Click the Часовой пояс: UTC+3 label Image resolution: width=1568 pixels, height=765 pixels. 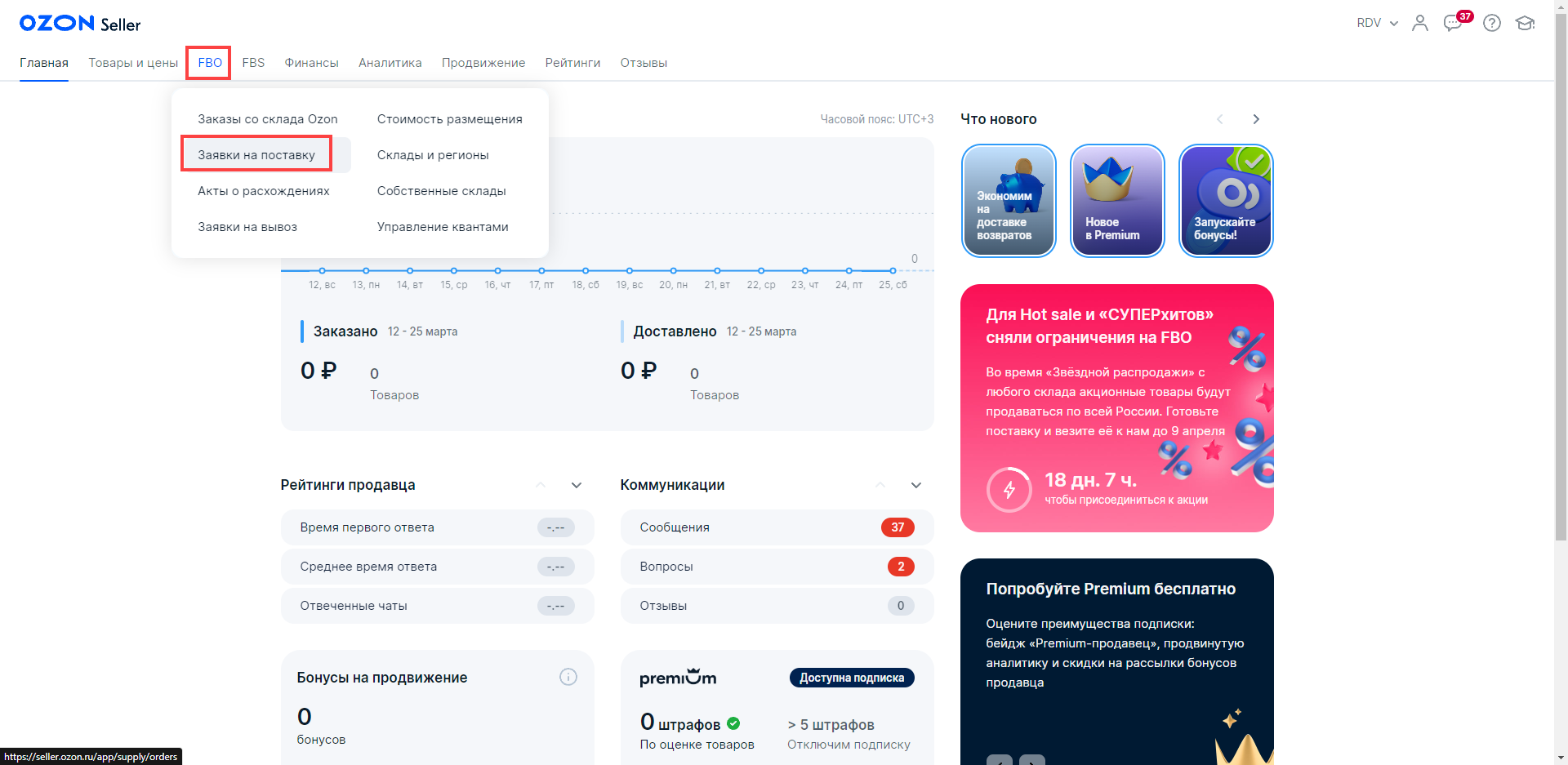click(x=876, y=119)
